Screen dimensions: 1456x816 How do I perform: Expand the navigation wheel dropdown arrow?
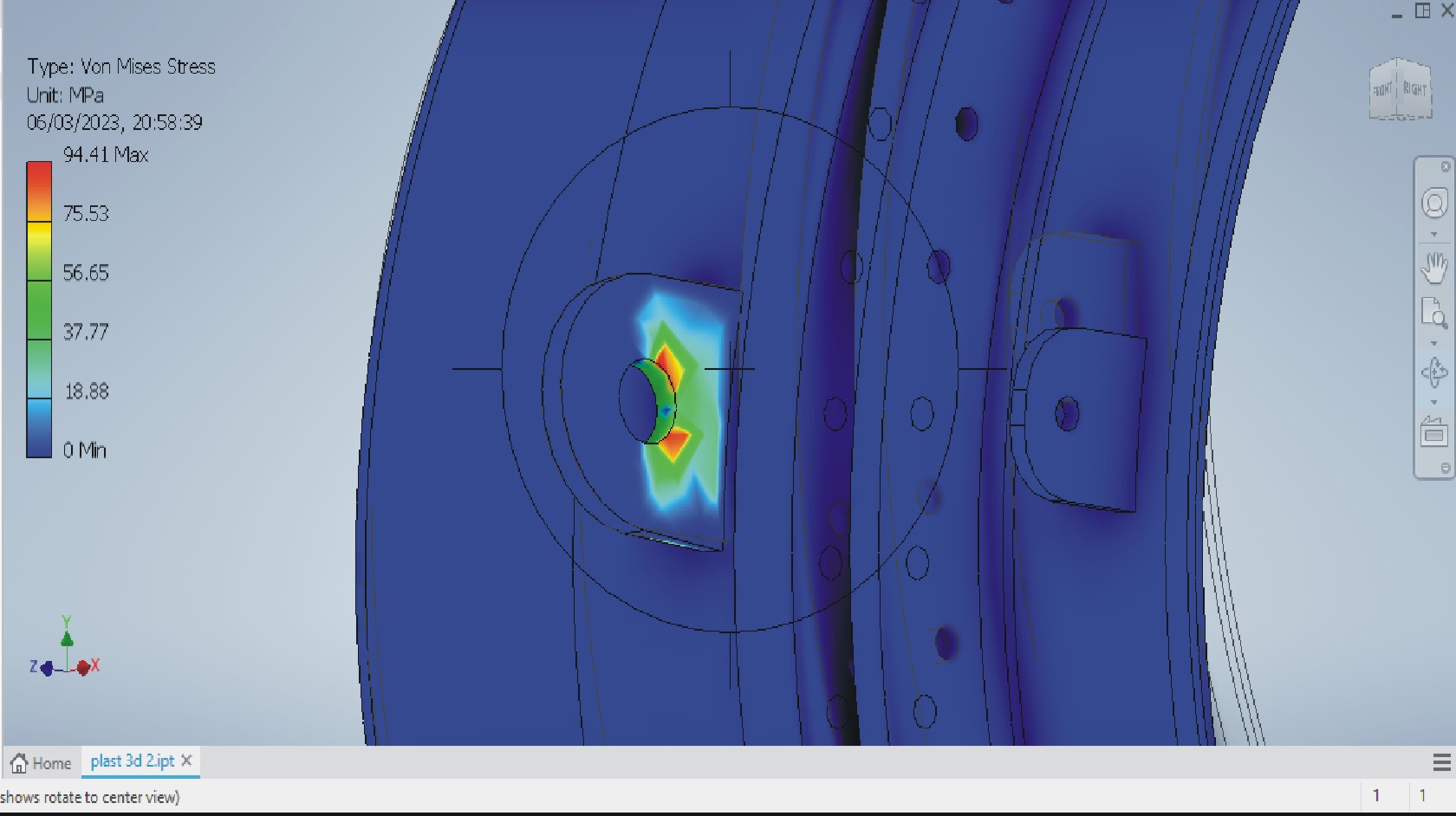[x=1433, y=235]
